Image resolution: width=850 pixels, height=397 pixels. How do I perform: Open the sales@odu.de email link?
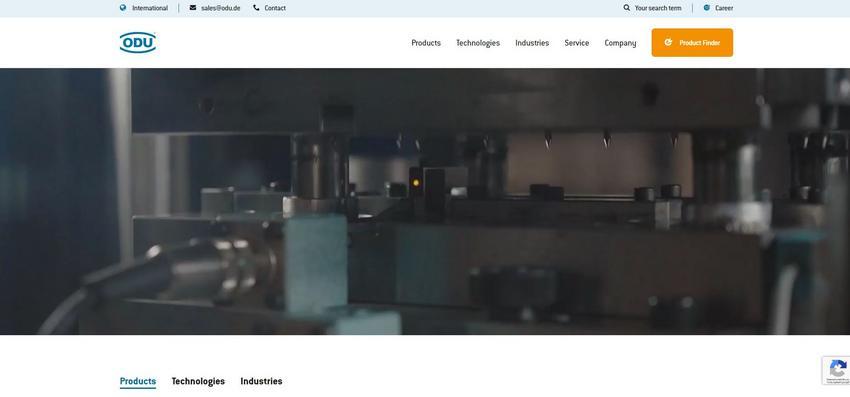[221, 8]
